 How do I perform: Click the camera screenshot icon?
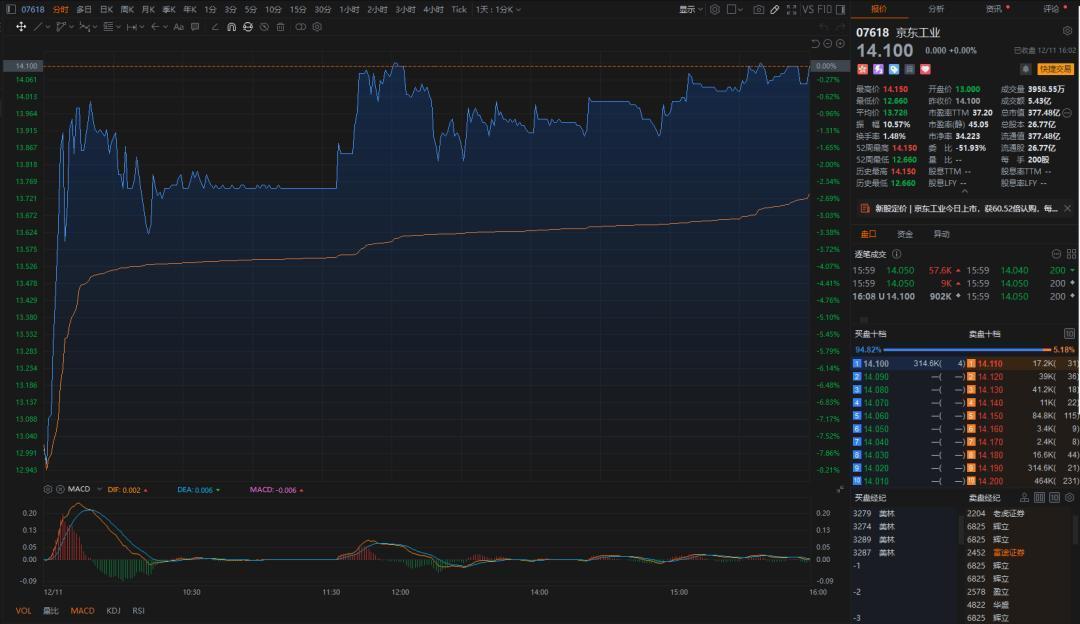[759, 9]
